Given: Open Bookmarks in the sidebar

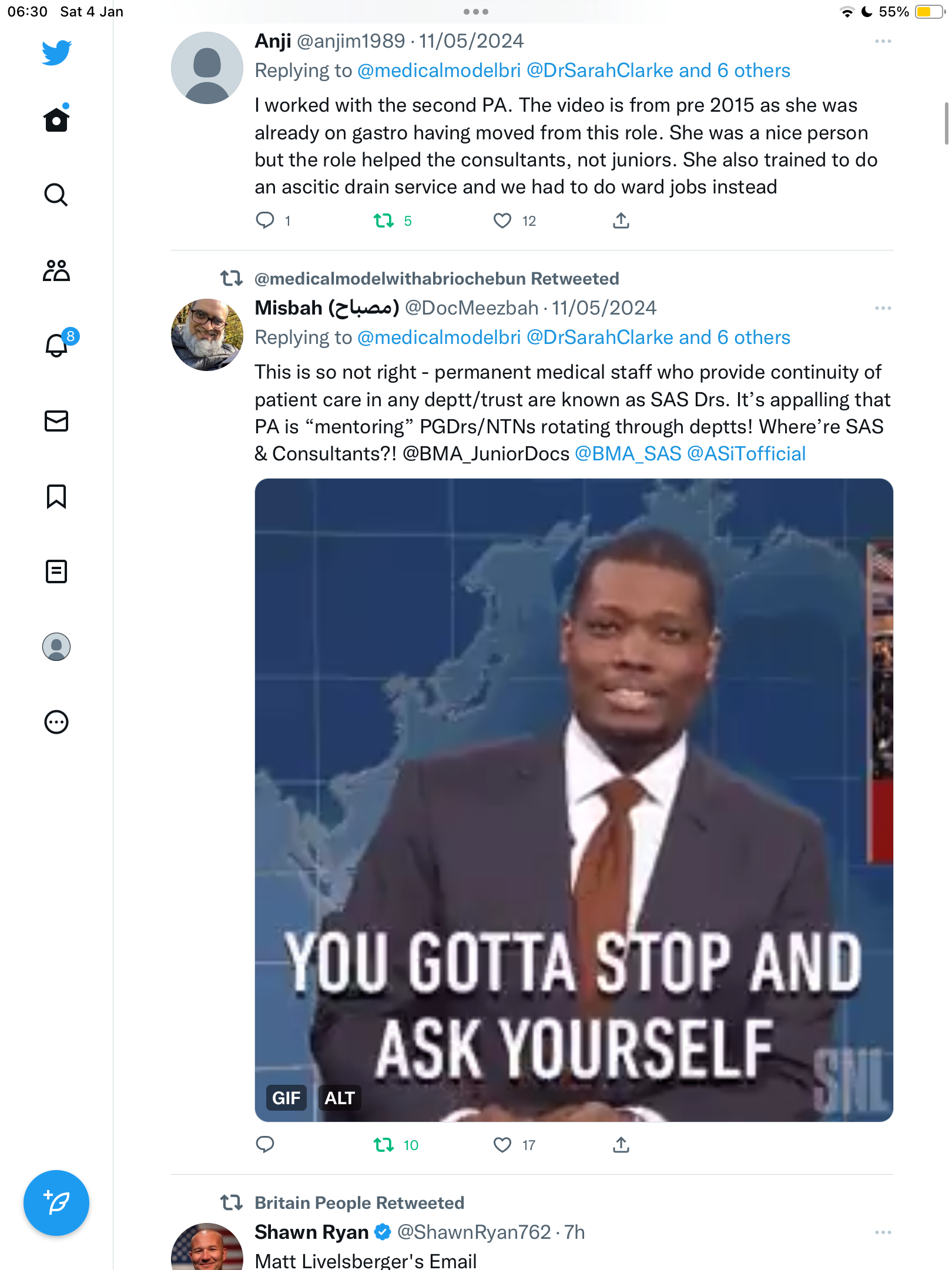Looking at the screenshot, I should click(56, 496).
